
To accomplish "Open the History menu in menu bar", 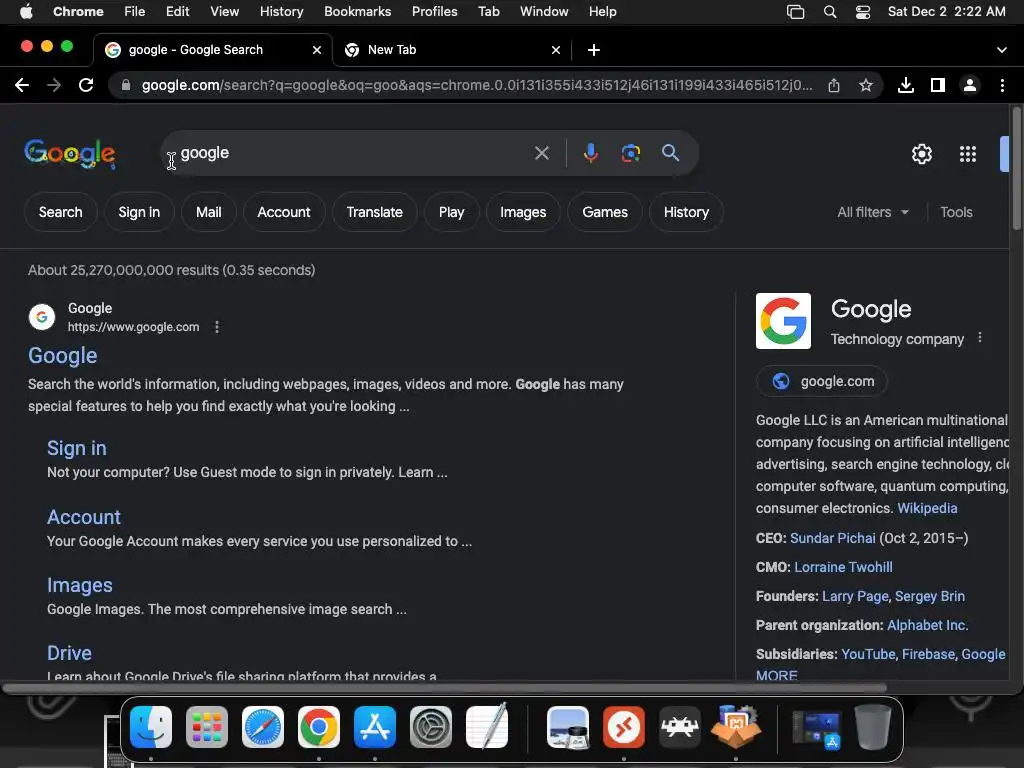I will point(281,12).
